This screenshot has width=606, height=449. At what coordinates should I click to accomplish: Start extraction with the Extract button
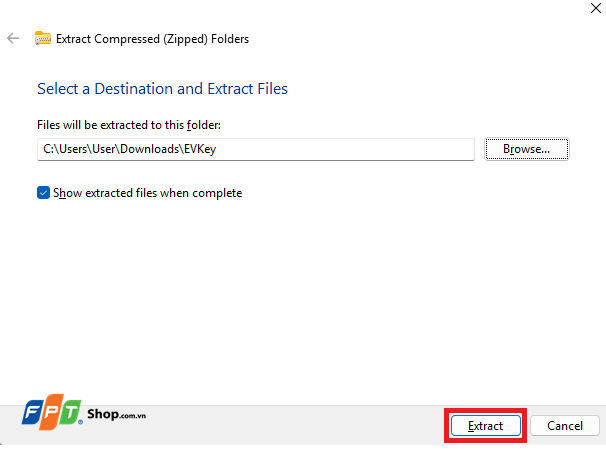point(485,425)
